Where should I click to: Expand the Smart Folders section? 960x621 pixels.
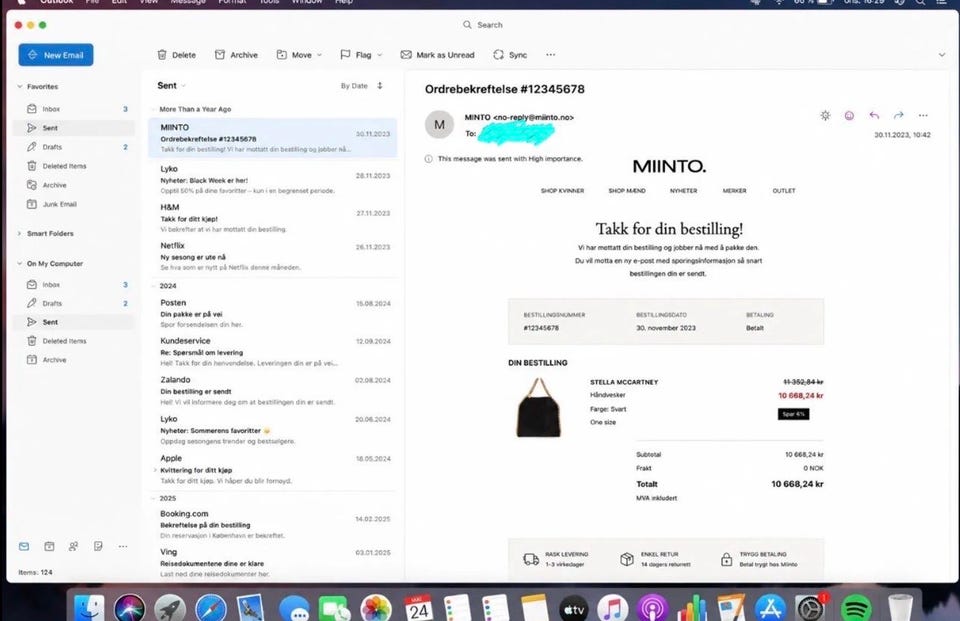point(20,233)
